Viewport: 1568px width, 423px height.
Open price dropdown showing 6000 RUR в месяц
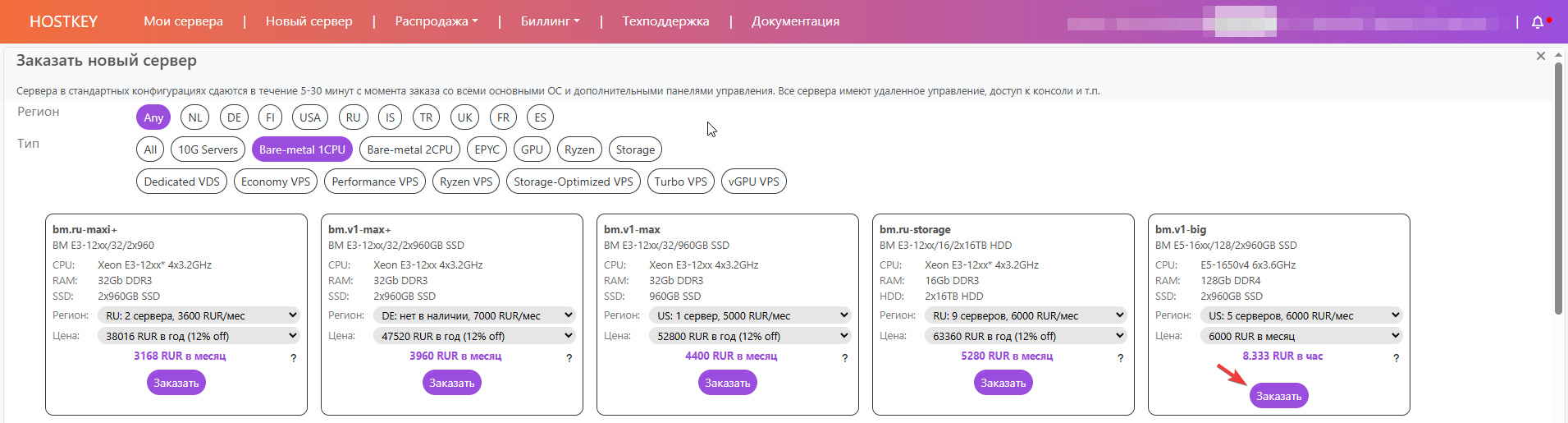1302,336
